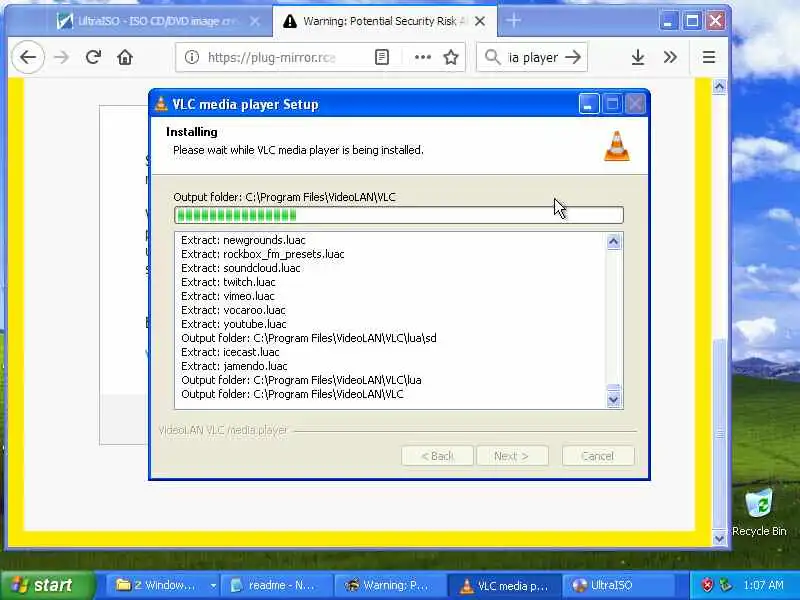Click the Cancel button in VLC setup
The image size is (800, 600).
[x=598, y=456]
